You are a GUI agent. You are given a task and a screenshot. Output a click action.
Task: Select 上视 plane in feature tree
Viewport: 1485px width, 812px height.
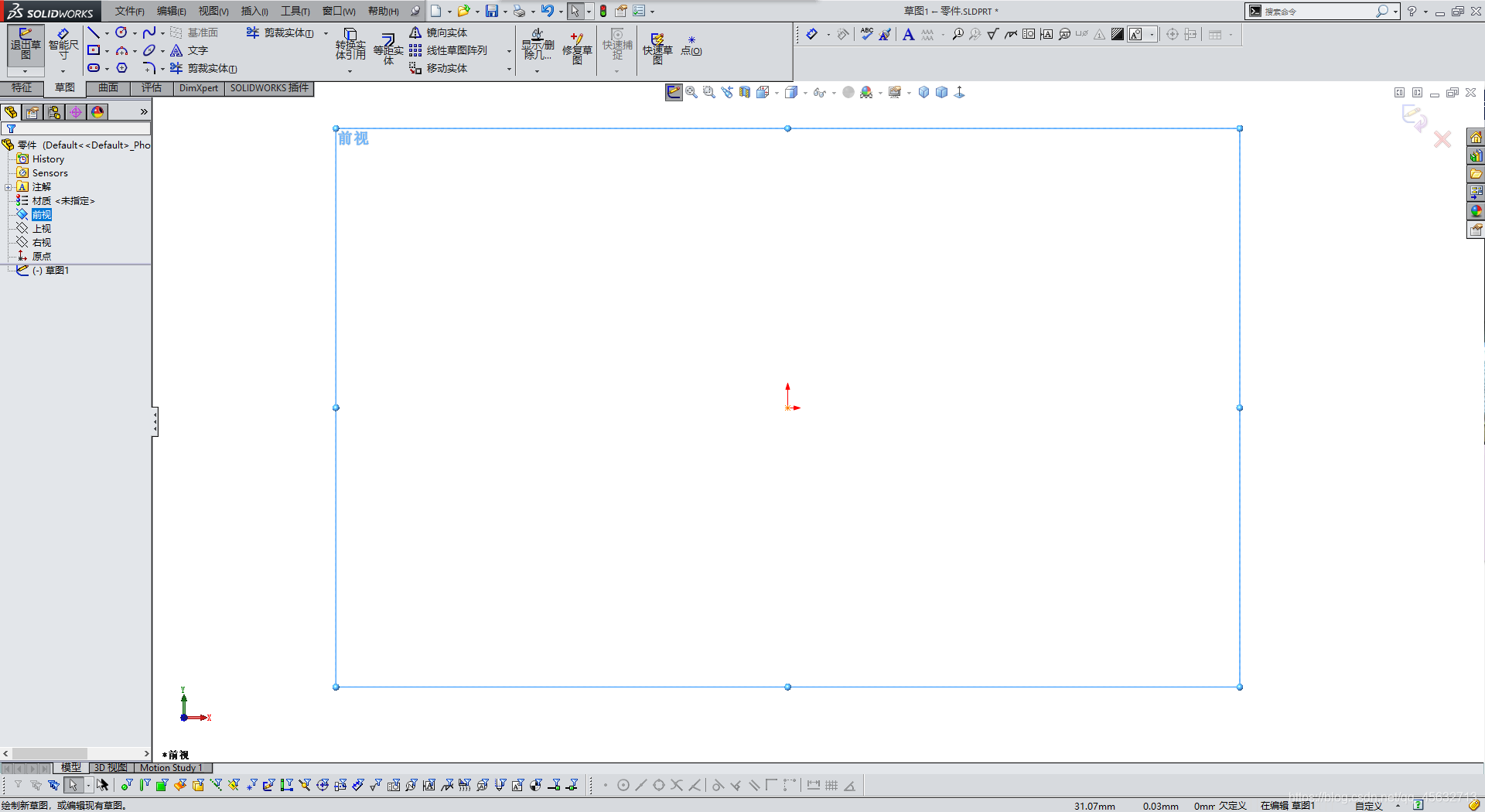[42, 229]
